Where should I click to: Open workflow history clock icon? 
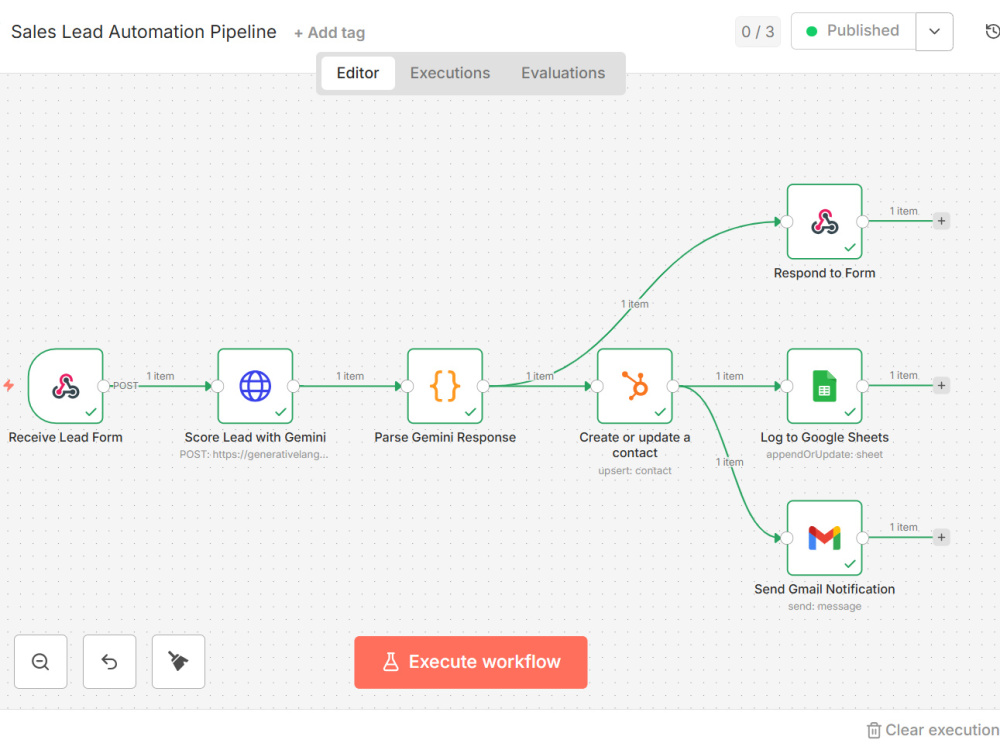coord(992,31)
